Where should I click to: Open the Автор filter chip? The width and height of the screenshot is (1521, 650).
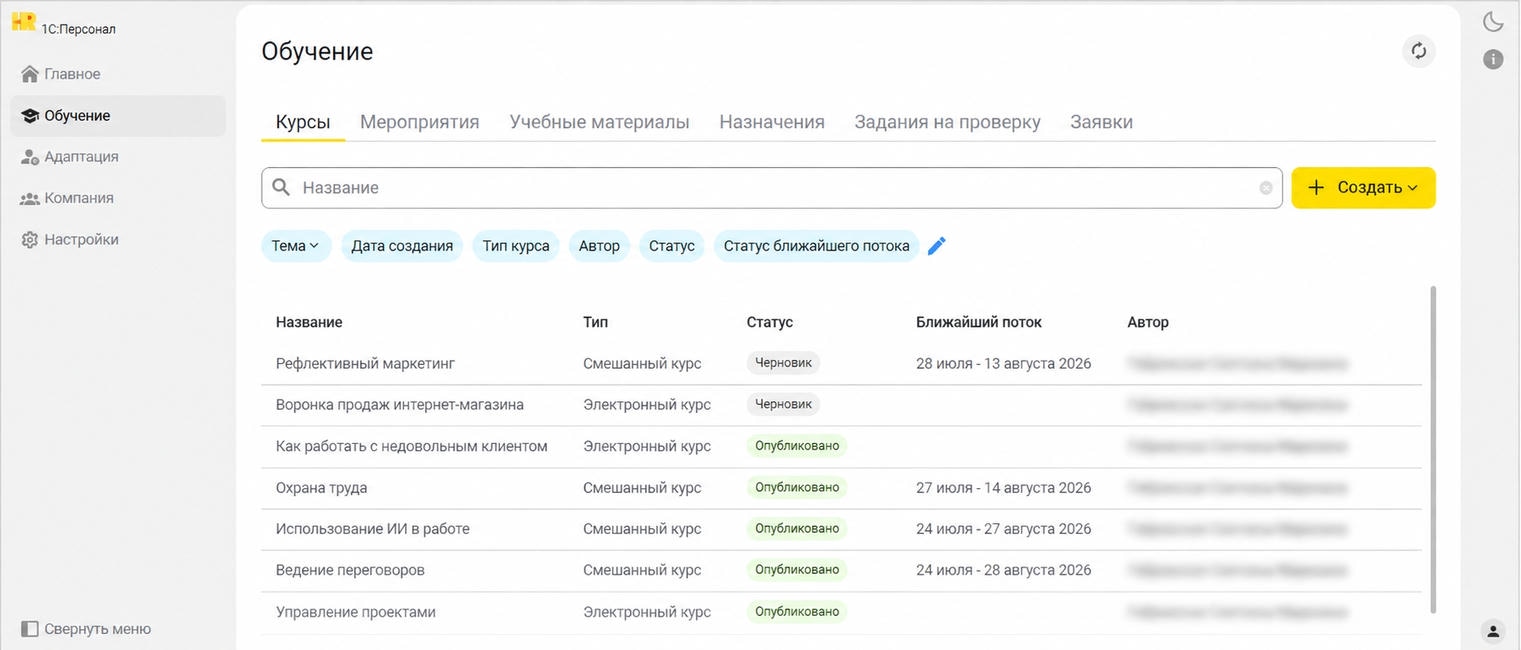[599, 246]
